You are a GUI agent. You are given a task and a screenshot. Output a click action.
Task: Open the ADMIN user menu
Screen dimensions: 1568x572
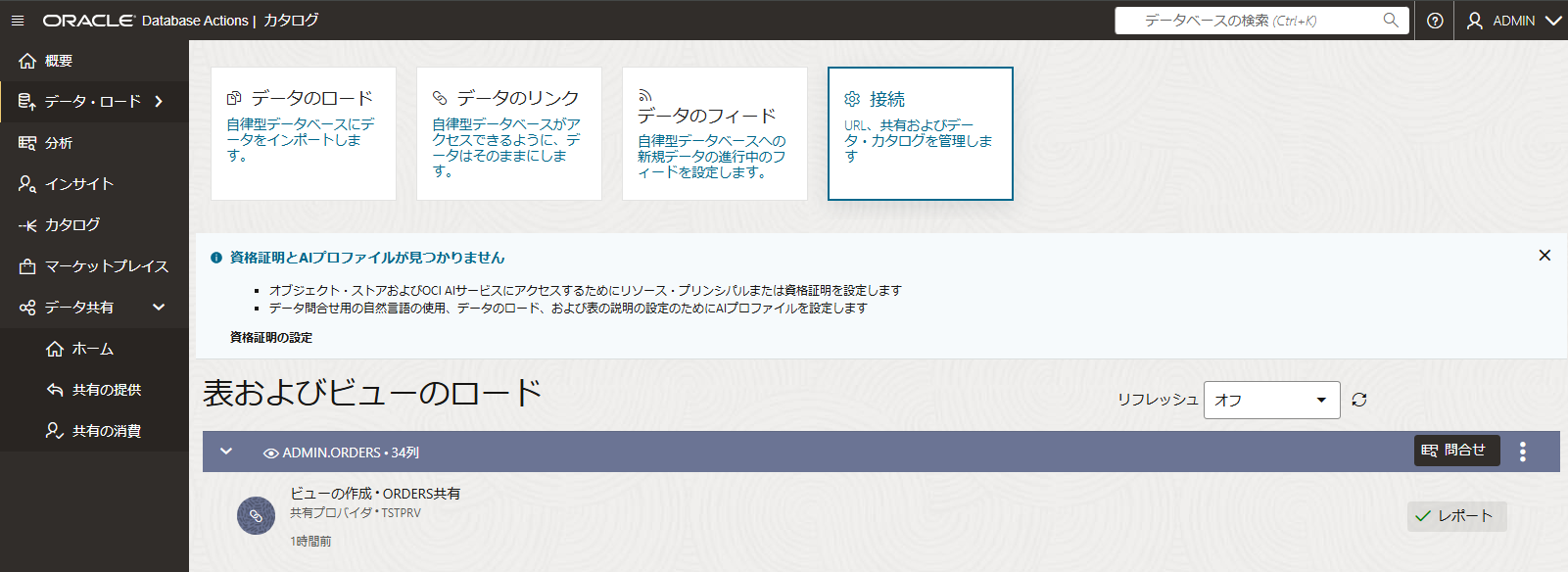[1513, 21]
